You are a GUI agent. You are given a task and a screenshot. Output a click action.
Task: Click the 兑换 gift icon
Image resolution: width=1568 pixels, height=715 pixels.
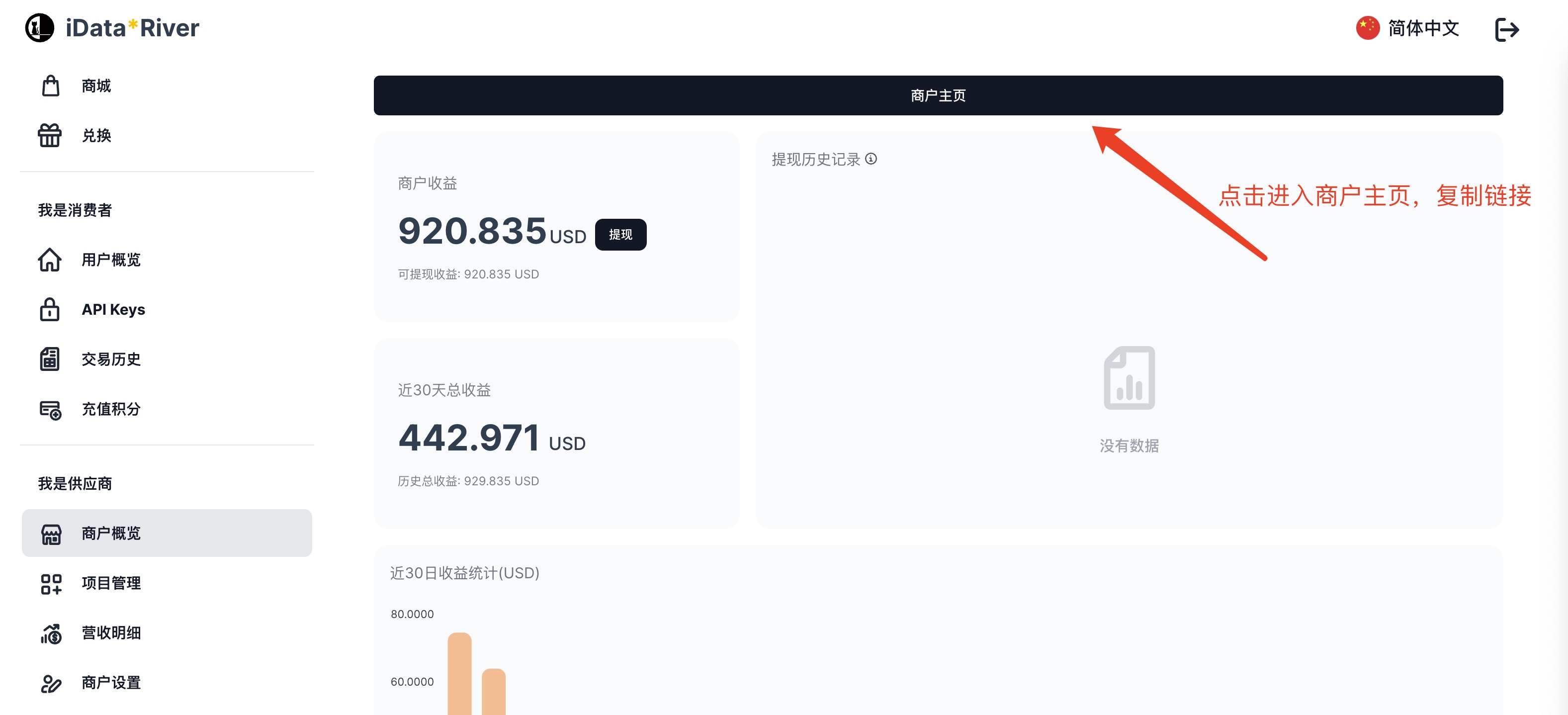point(50,135)
